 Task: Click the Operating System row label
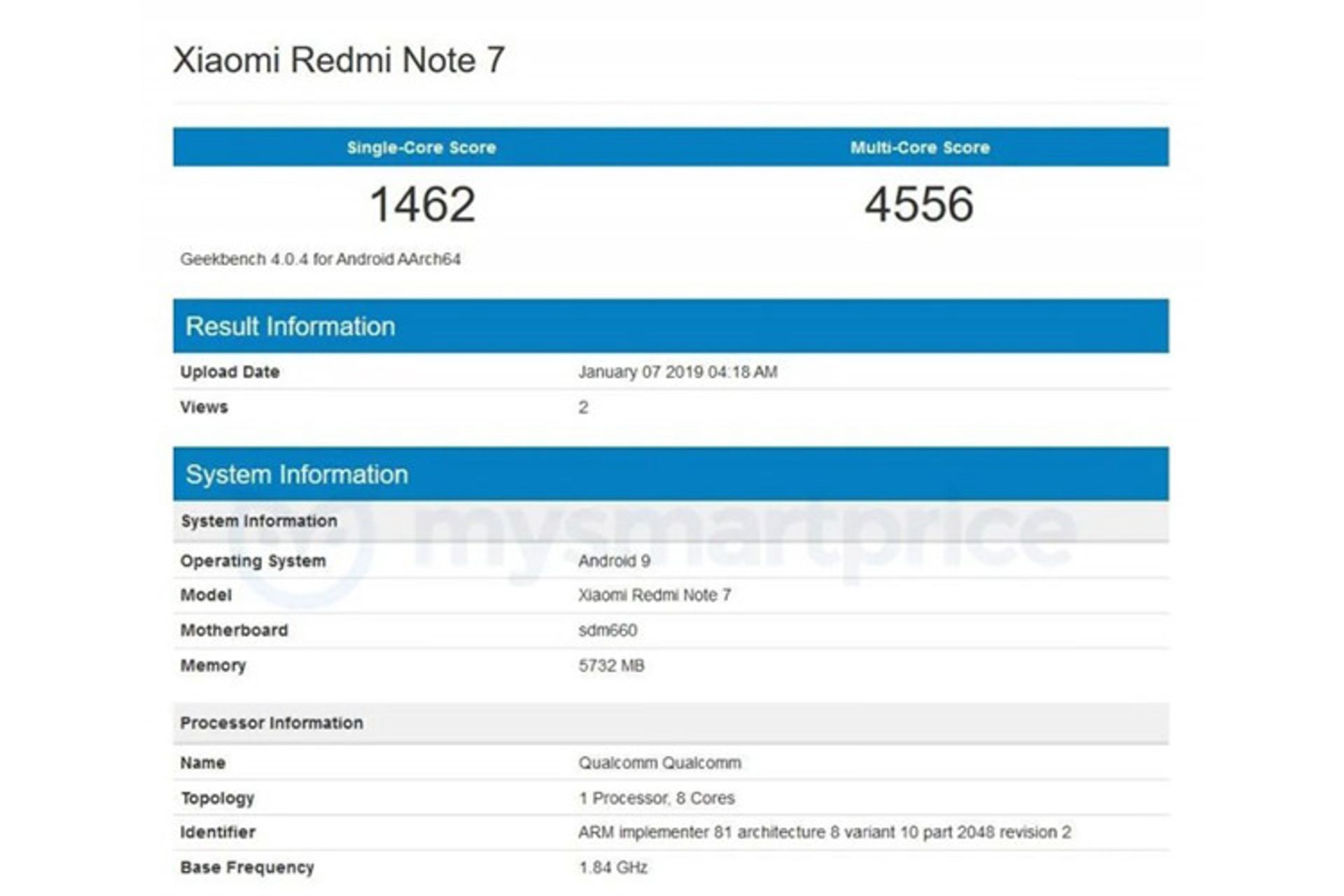(x=253, y=561)
